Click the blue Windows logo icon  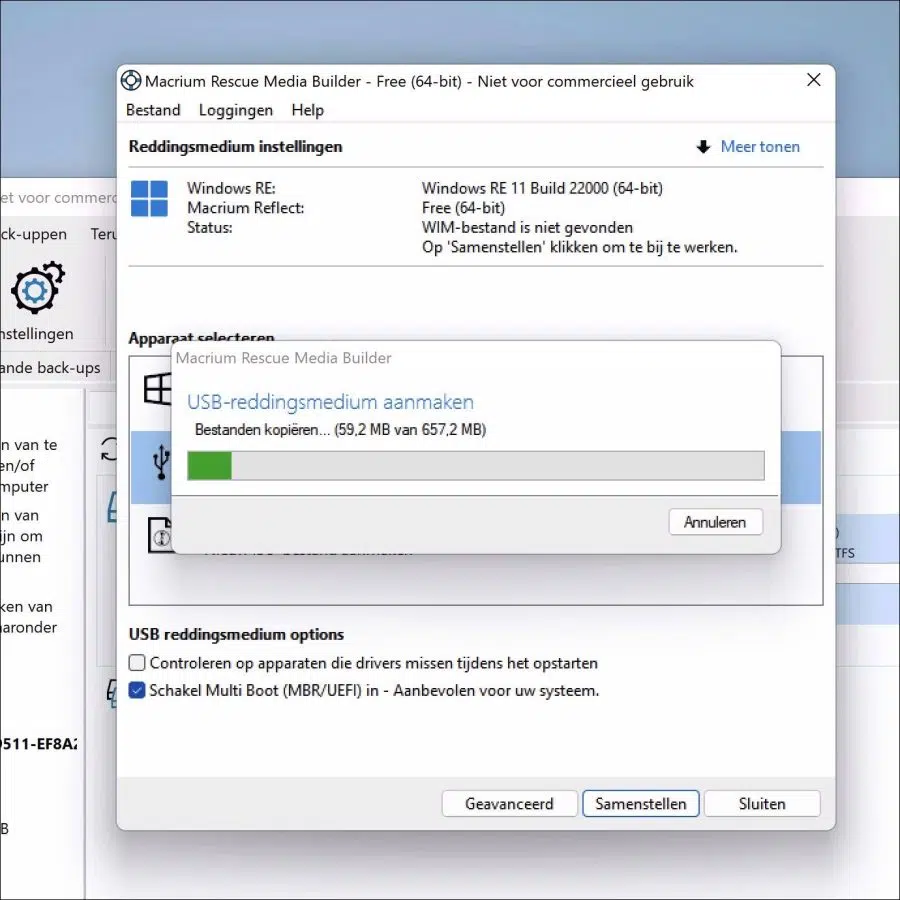tap(149, 199)
